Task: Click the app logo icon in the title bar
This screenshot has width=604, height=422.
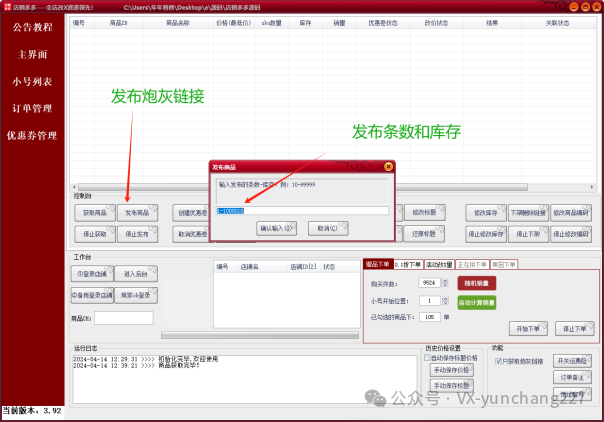Action: point(7,7)
